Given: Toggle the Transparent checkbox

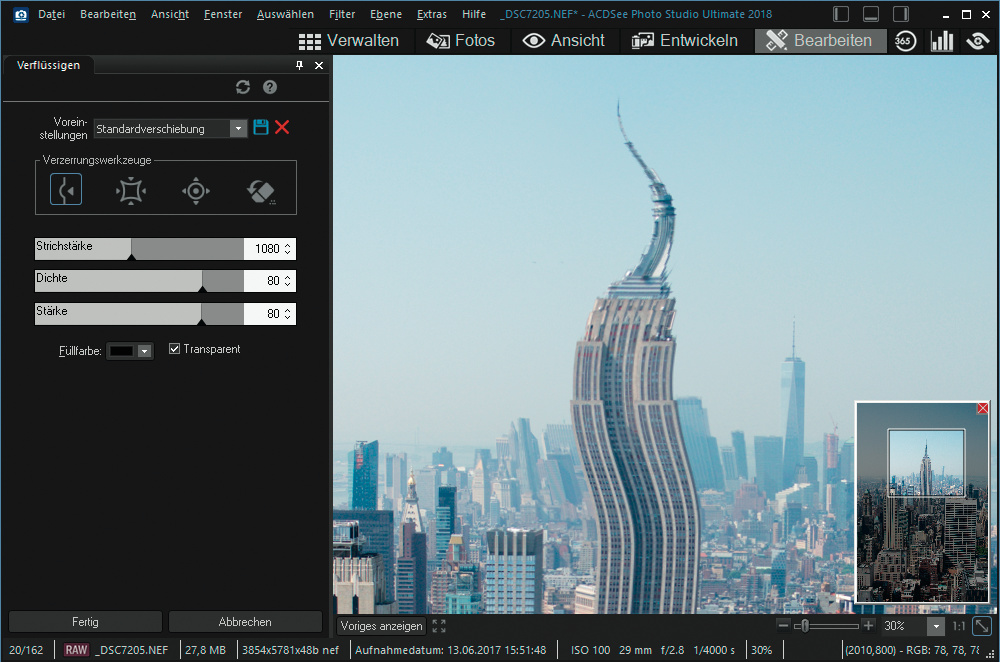Looking at the screenshot, I should [x=174, y=349].
